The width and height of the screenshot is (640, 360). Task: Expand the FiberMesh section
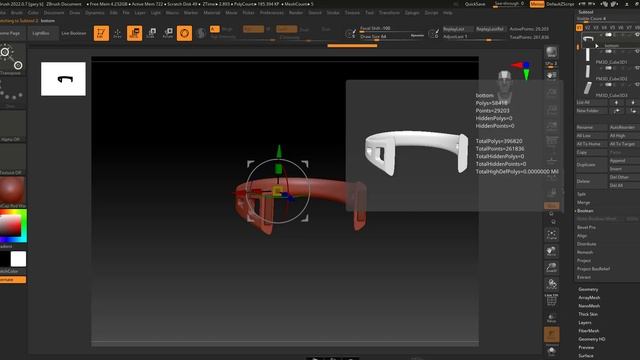(589, 331)
